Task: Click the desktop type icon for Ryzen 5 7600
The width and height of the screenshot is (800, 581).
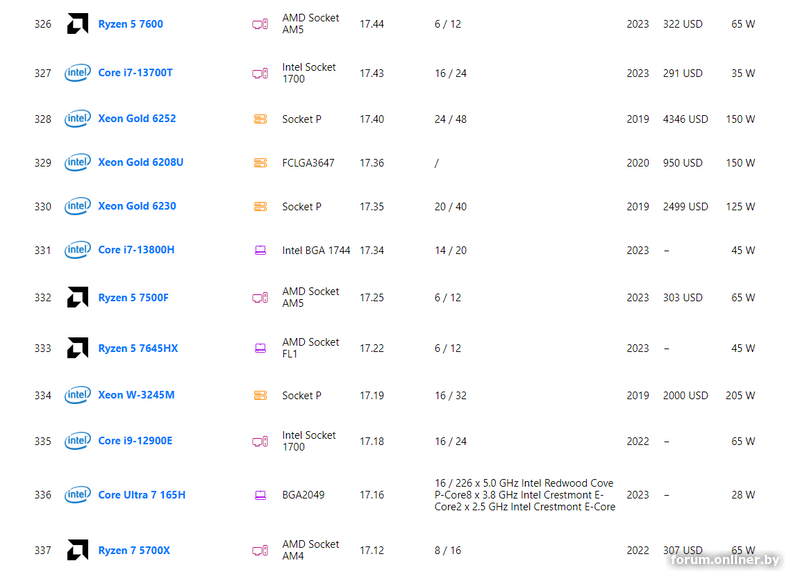Action: click(260, 24)
